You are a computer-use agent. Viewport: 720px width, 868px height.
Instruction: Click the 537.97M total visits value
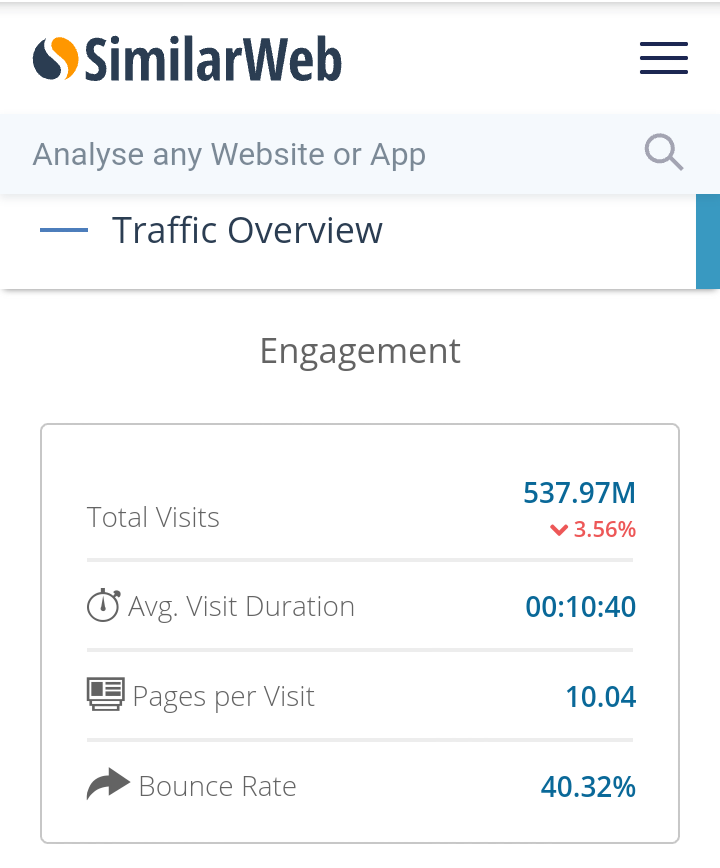coord(579,492)
